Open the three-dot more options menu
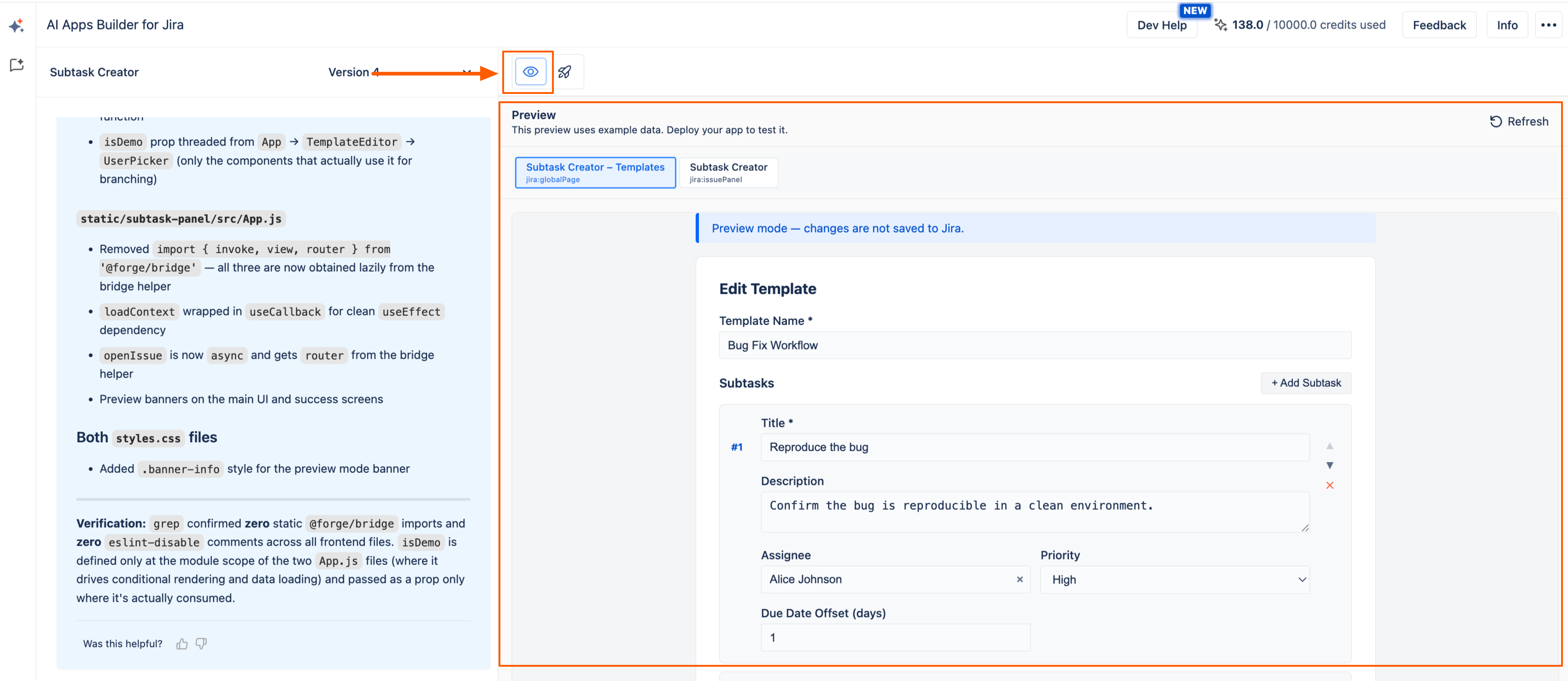This screenshot has width=1568, height=681. point(1548,25)
